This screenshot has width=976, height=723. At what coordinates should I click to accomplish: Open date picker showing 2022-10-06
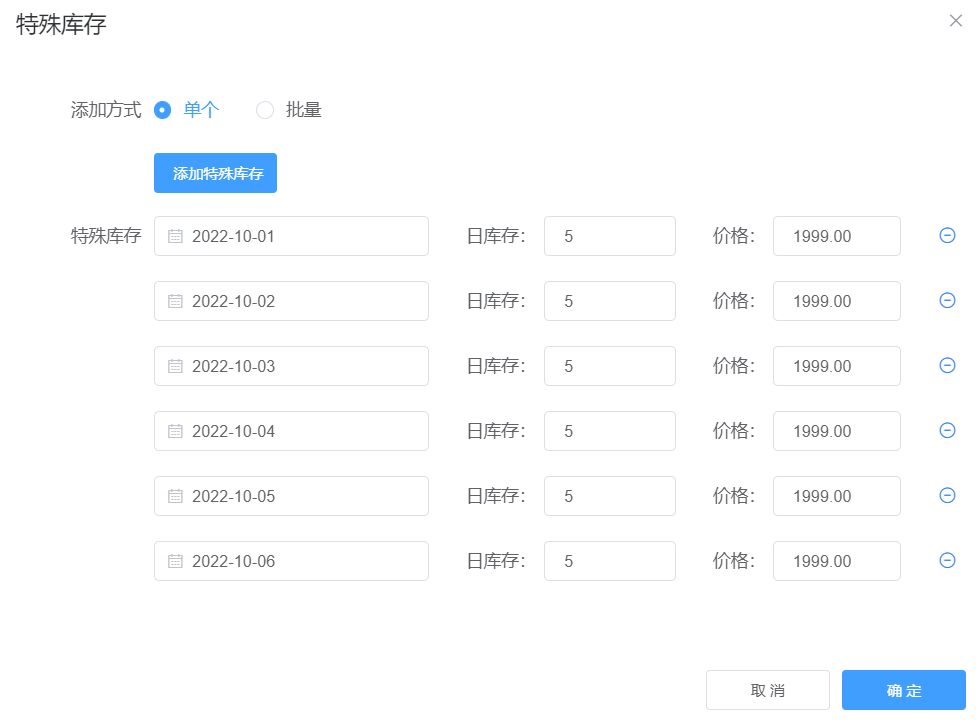(x=291, y=561)
